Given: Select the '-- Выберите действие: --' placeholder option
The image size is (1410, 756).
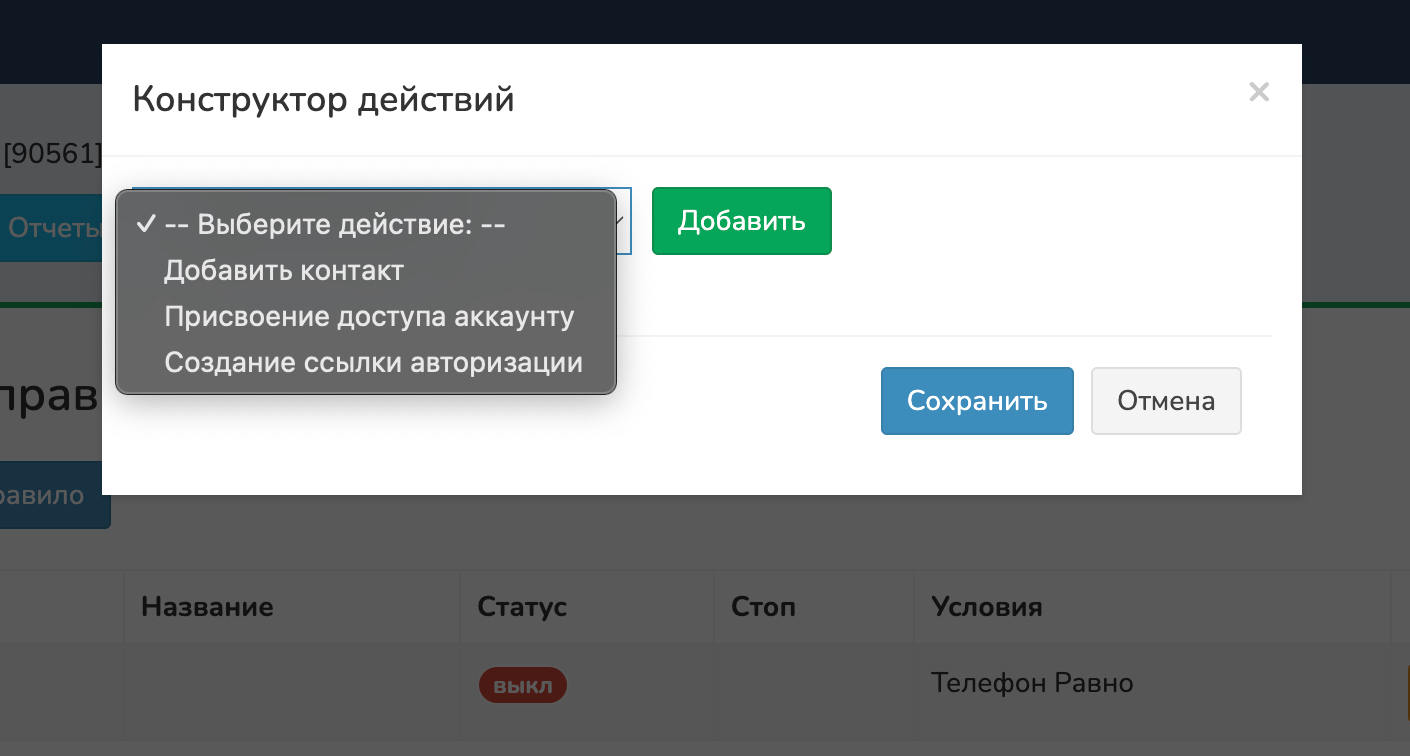Looking at the screenshot, I should pyautogui.click(x=335, y=225).
